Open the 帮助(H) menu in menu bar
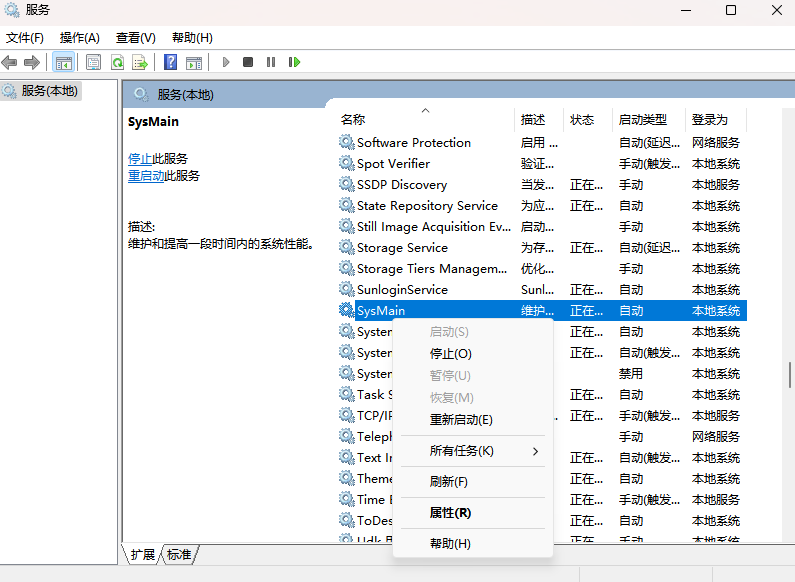 pyautogui.click(x=192, y=38)
